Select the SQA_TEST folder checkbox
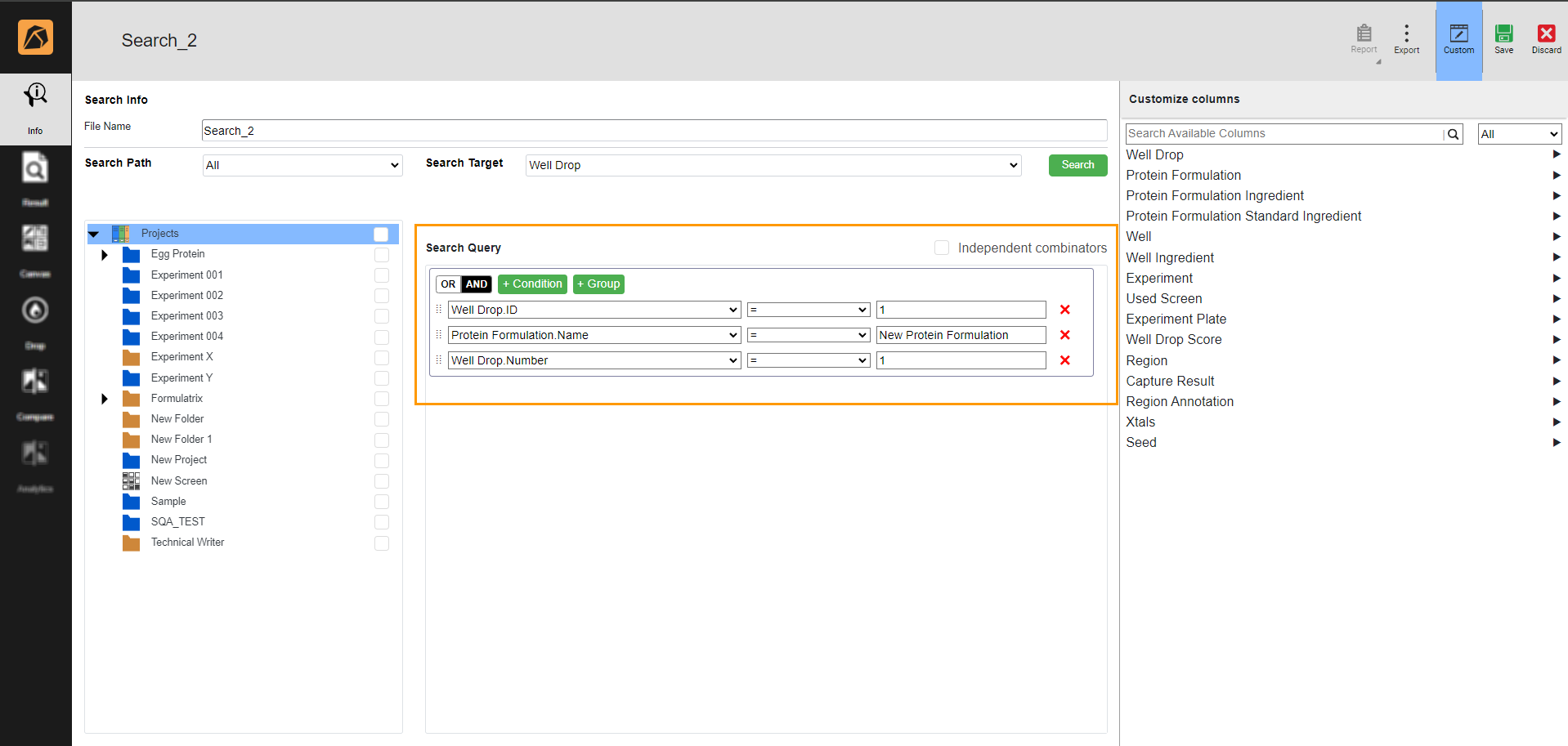This screenshot has width=1568, height=746. [381, 522]
